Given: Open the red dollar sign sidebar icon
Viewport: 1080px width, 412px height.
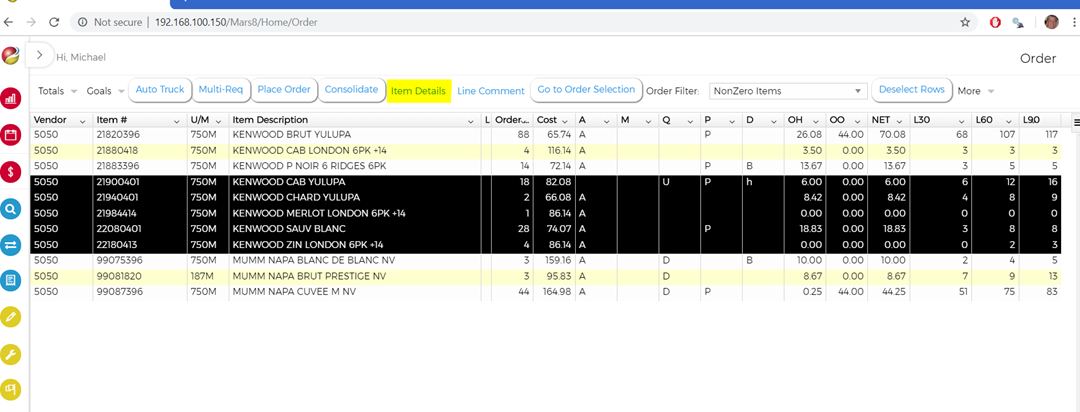Looking at the screenshot, I should pos(11,172).
